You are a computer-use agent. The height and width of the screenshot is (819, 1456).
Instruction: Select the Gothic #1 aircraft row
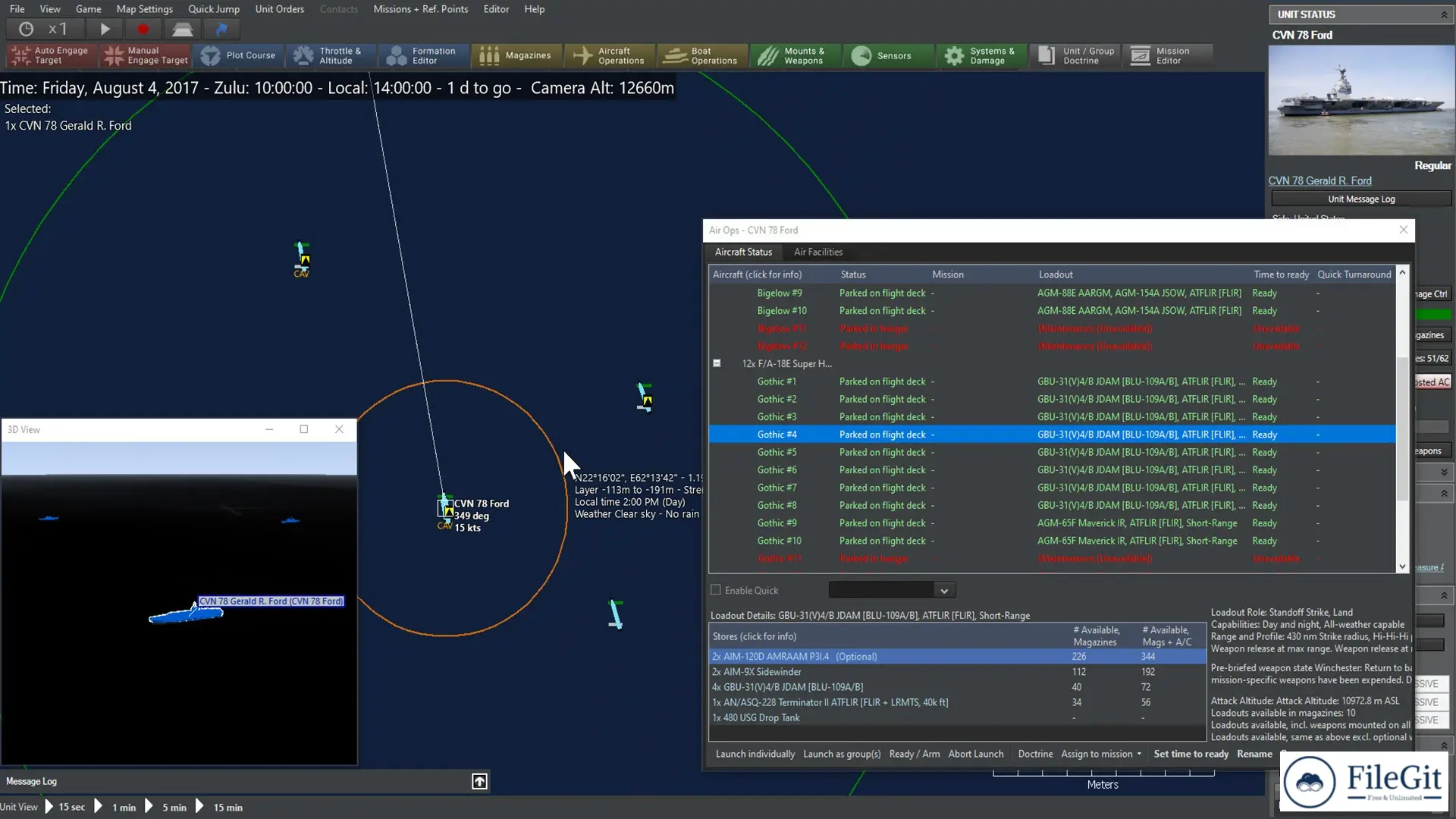click(1052, 381)
